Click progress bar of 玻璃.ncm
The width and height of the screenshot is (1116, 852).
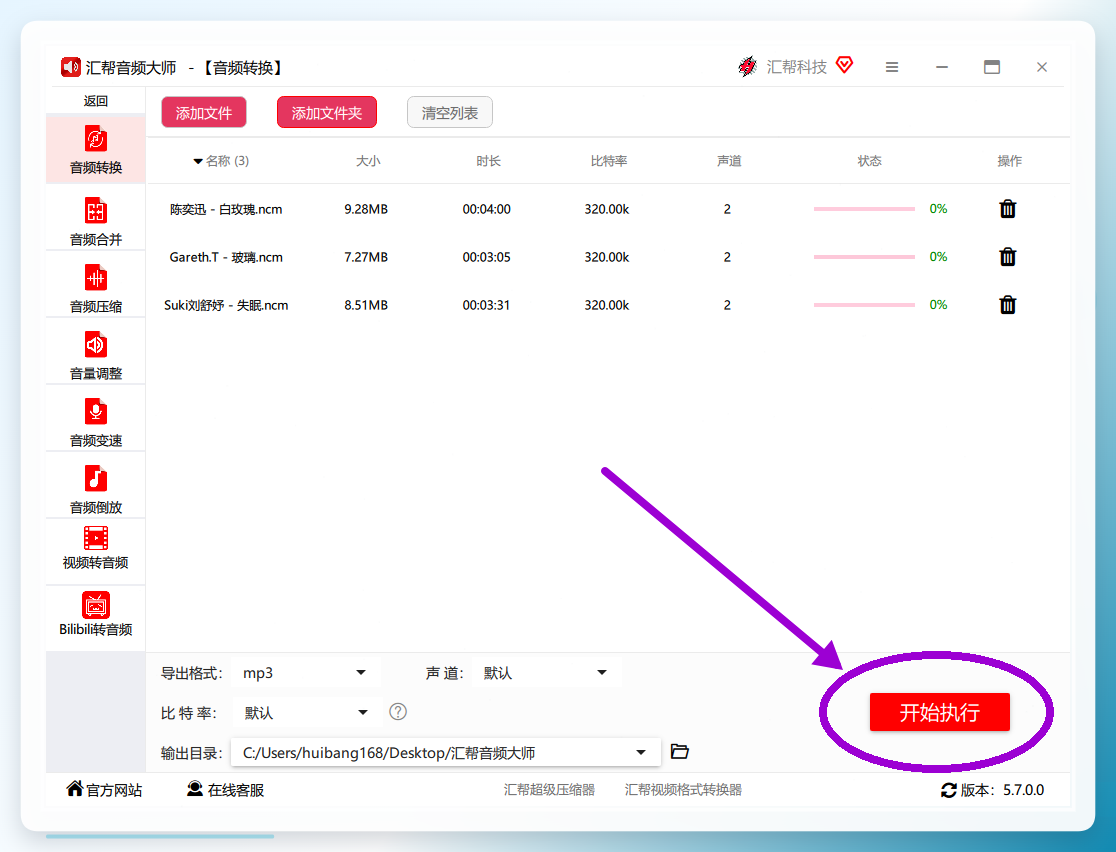864,256
